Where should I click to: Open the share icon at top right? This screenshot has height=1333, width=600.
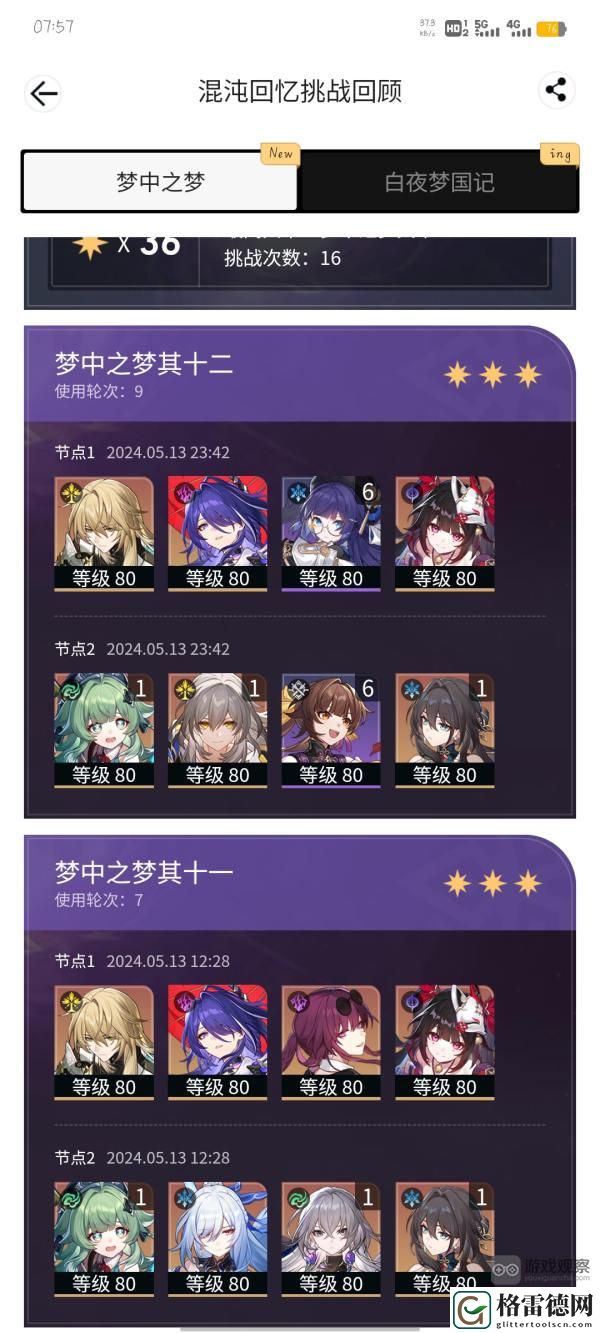[x=556, y=91]
